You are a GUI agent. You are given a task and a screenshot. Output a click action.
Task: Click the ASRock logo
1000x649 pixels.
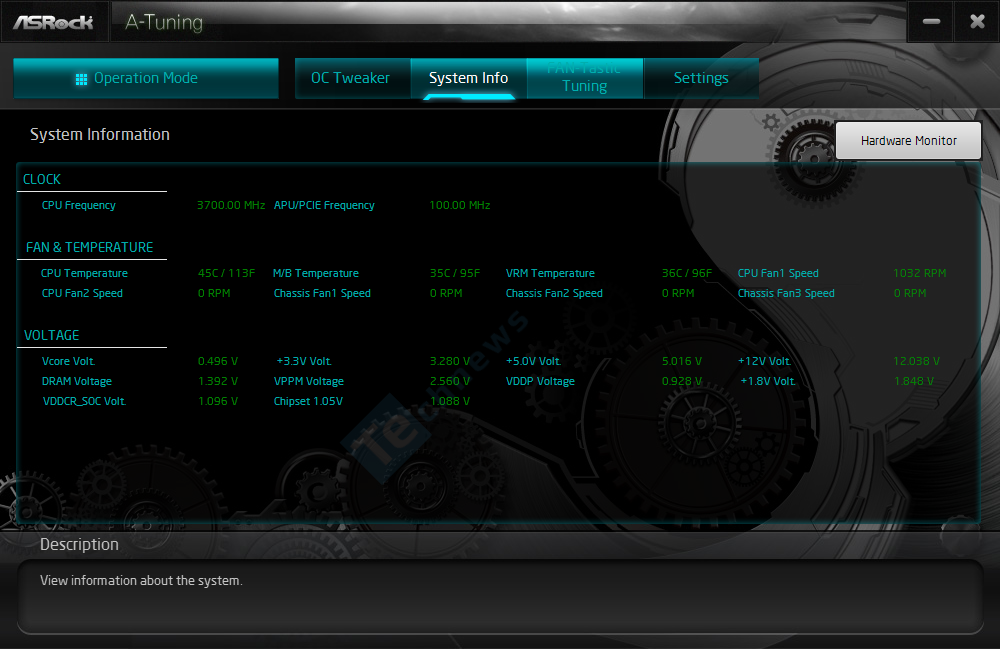[x=54, y=22]
